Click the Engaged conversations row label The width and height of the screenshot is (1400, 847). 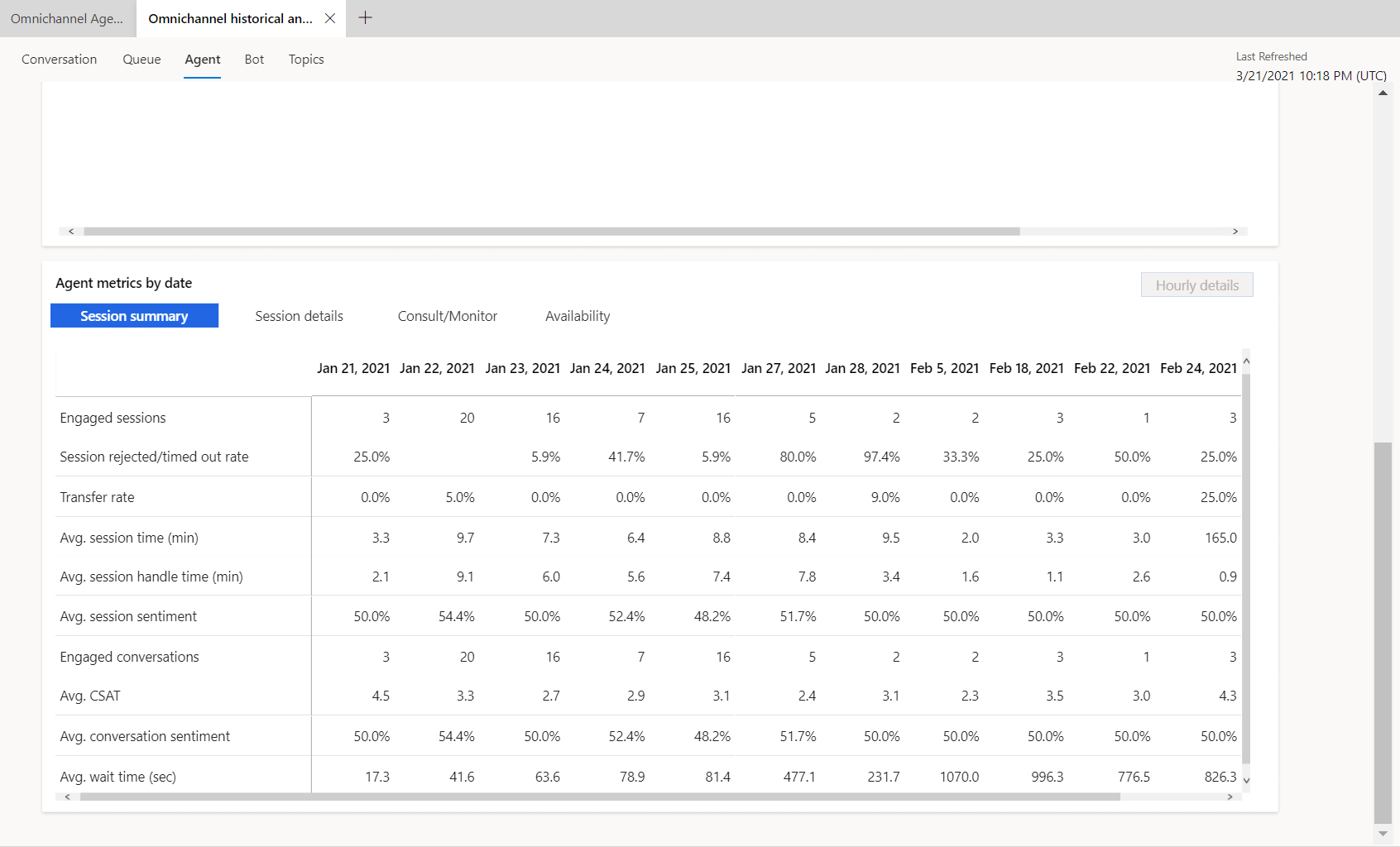tap(129, 657)
